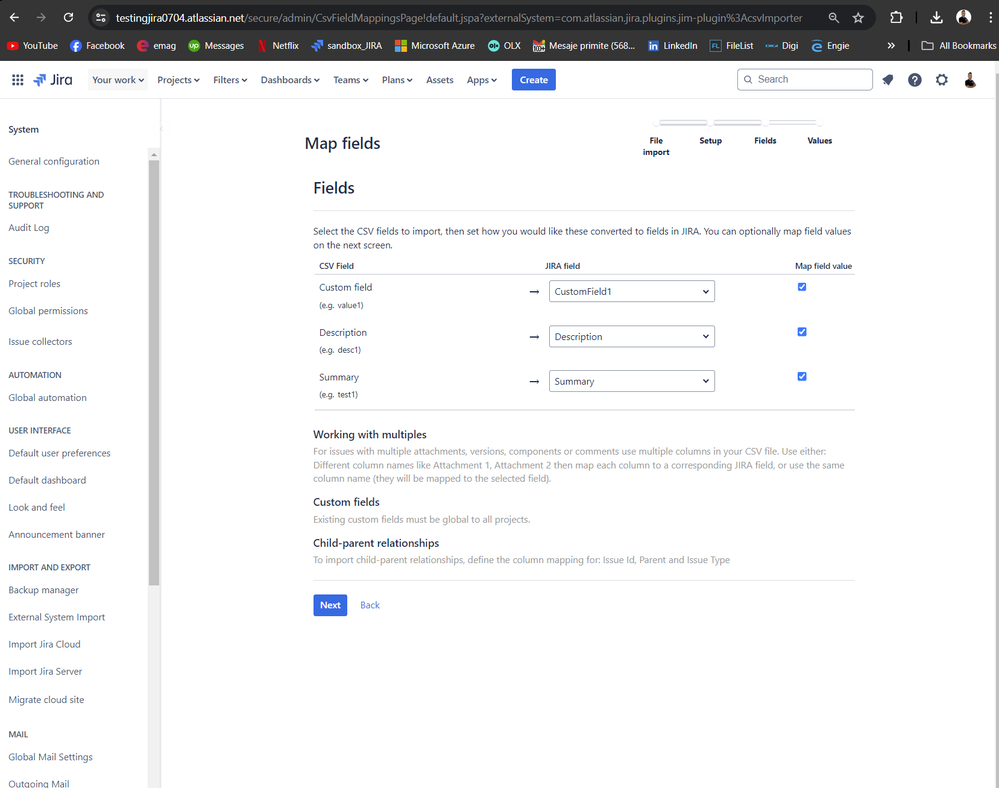Open the help question mark icon
Viewport: 999px width, 788px height.
[914, 80]
